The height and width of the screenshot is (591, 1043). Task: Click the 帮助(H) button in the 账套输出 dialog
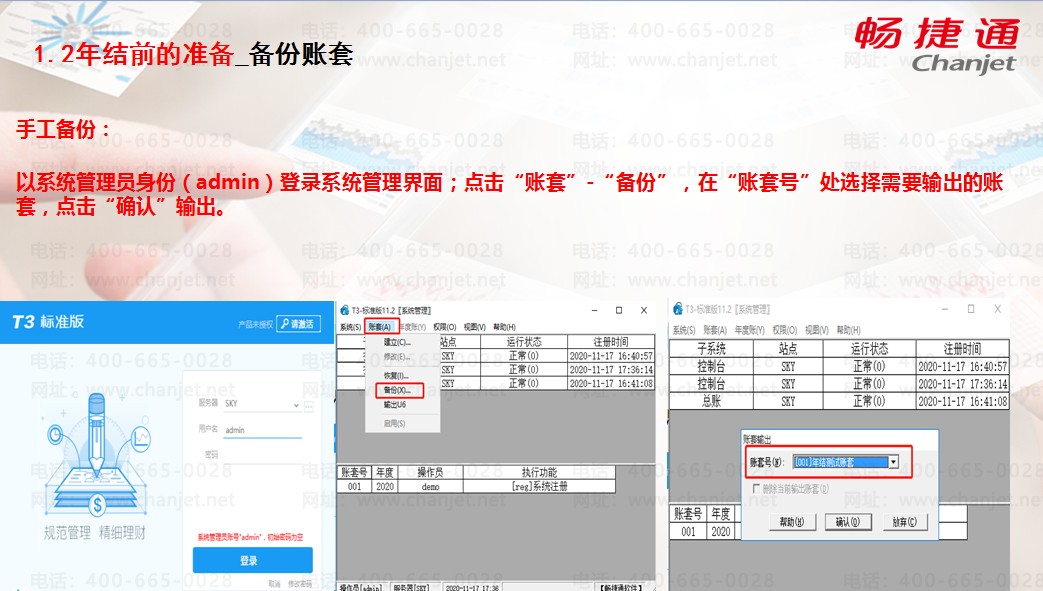point(792,522)
